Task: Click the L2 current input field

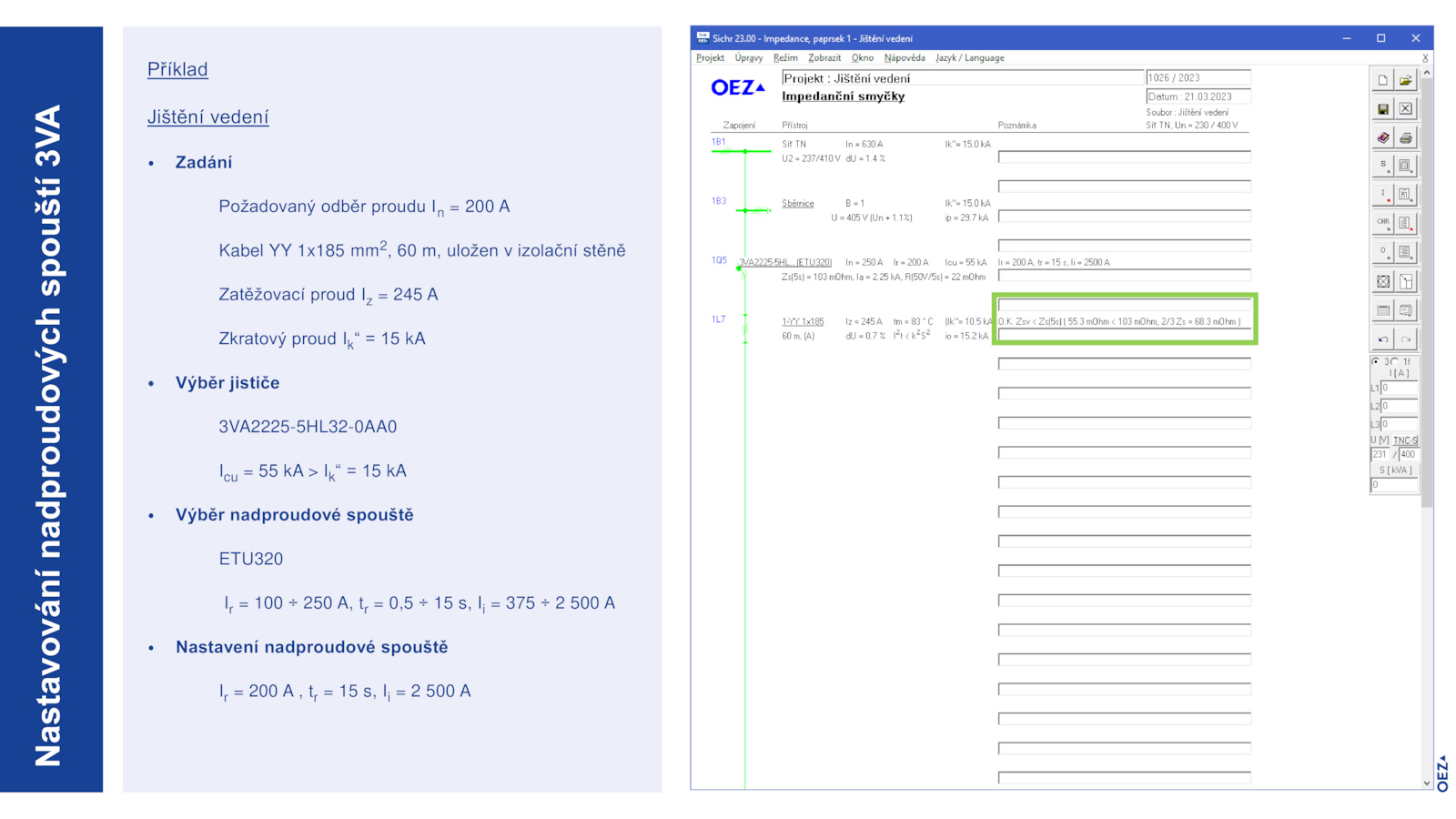Action: coord(1400,406)
